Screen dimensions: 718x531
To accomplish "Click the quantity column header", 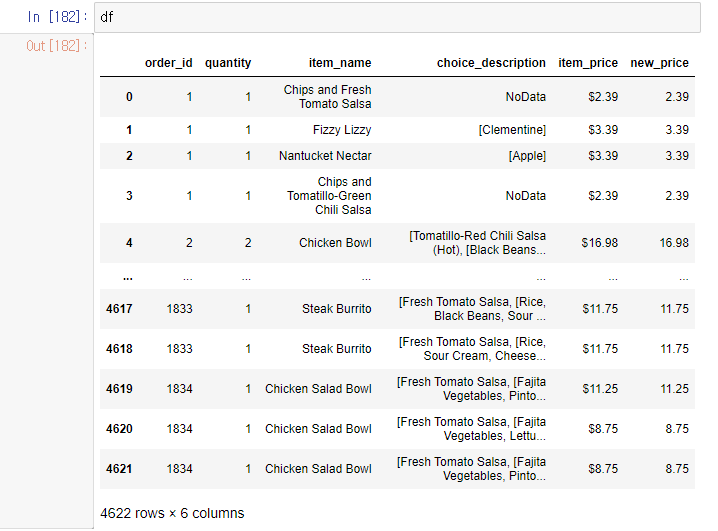I will point(228,63).
